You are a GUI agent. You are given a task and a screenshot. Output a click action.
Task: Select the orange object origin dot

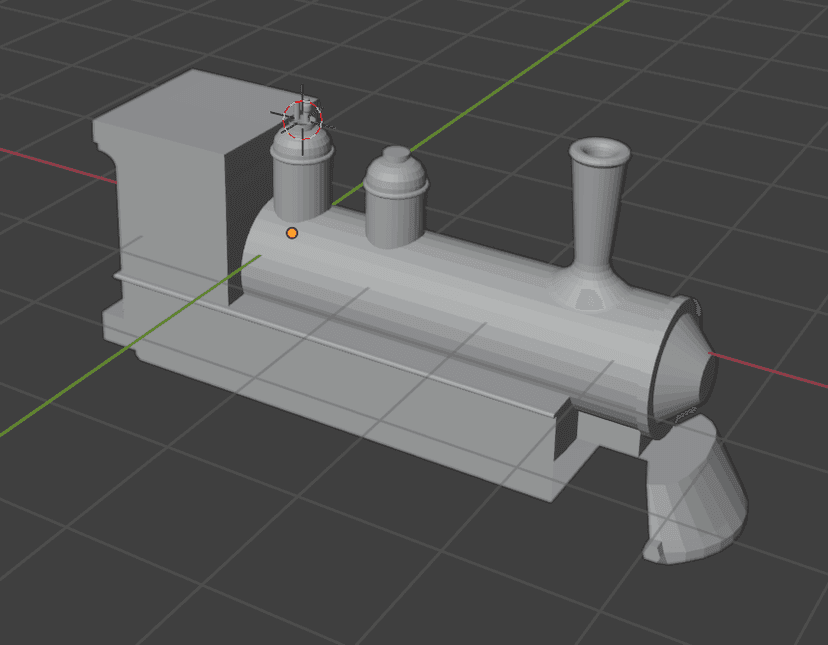[291, 233]
